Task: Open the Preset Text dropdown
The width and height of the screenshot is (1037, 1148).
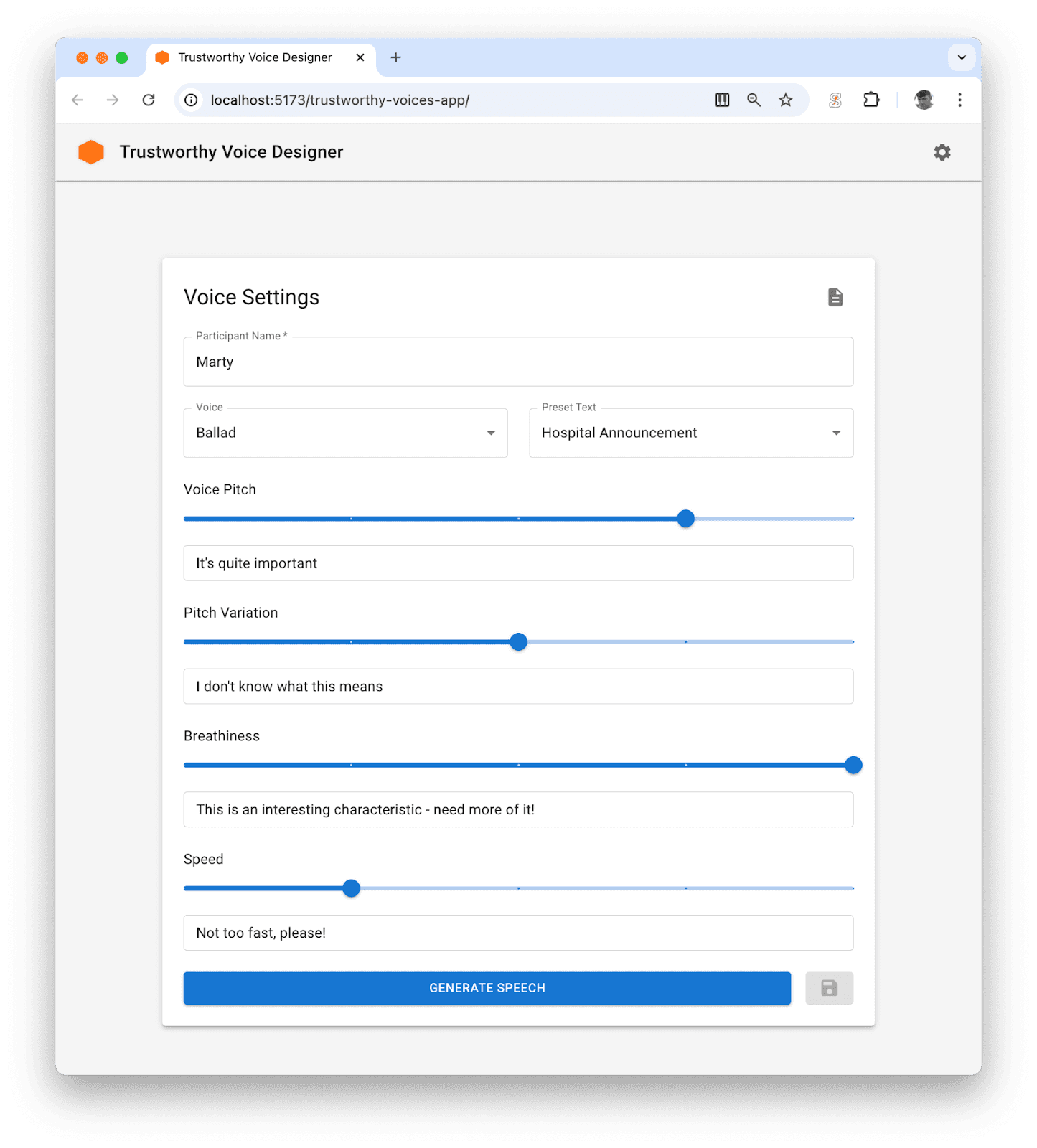Action: tap(690, 433)
